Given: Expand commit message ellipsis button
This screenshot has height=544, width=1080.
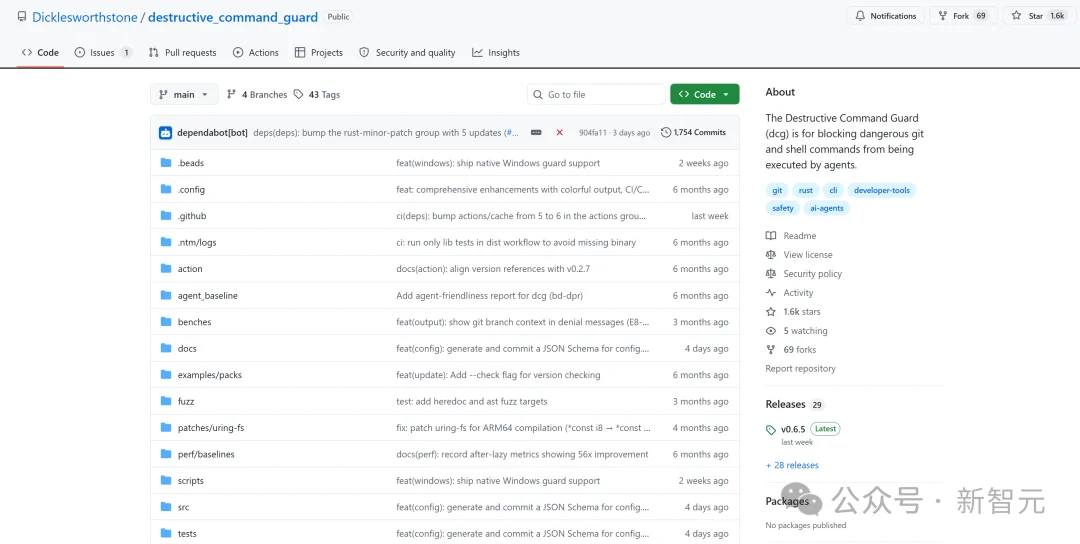Looking at the screenshot, I should click(536, 132).
